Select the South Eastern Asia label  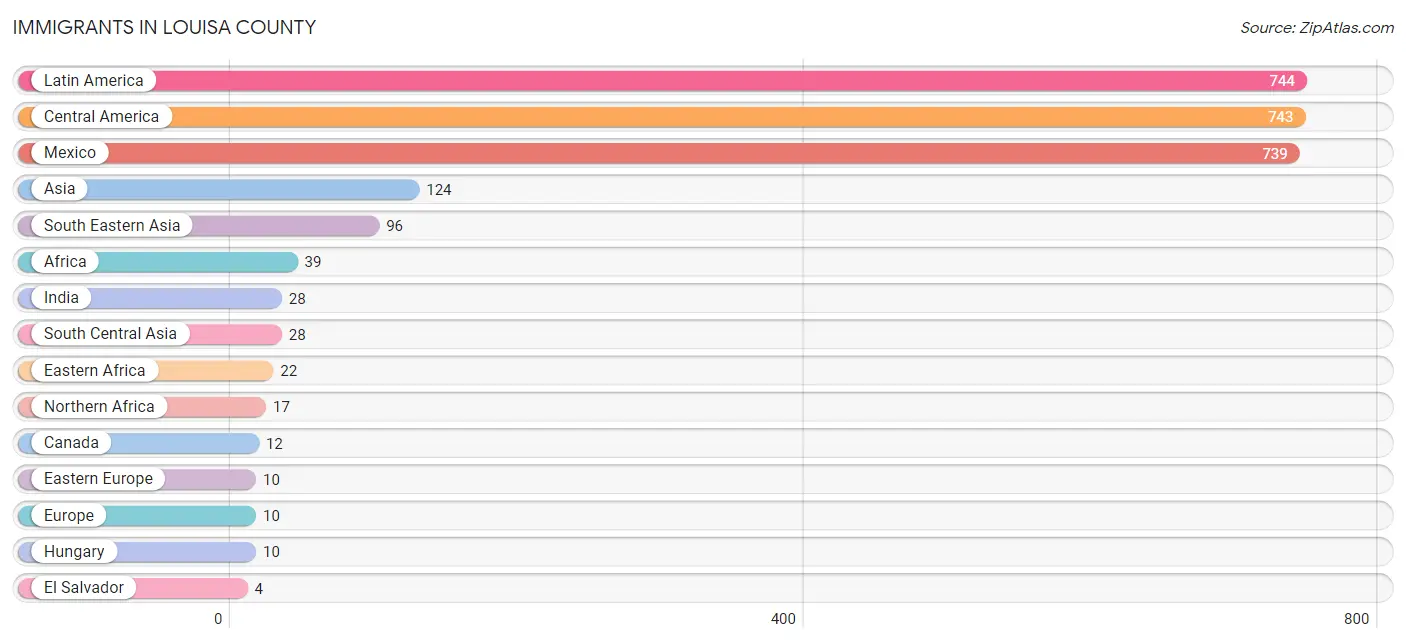point(112,226)
